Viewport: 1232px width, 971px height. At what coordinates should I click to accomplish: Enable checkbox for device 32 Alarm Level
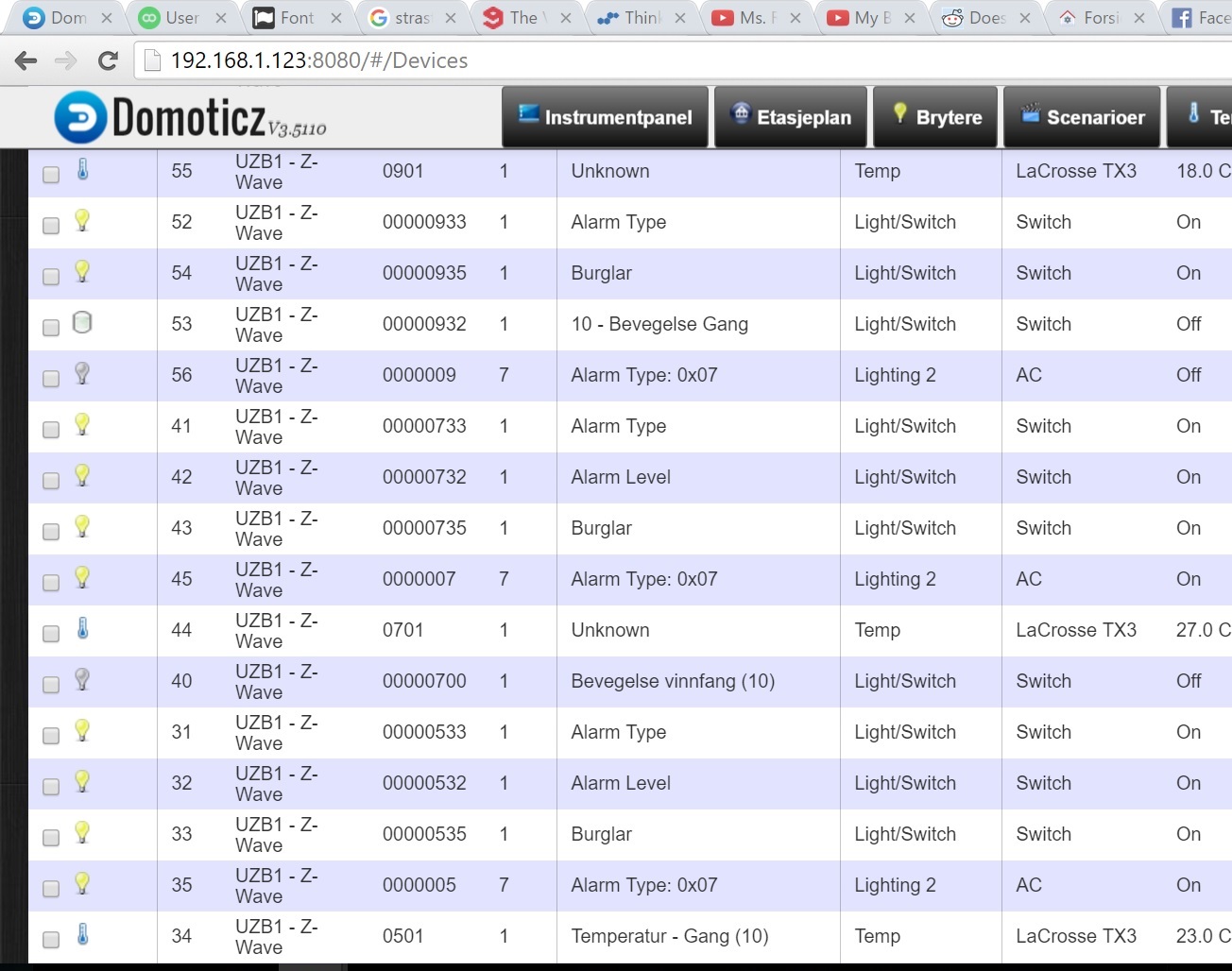[x=51, y=787]
